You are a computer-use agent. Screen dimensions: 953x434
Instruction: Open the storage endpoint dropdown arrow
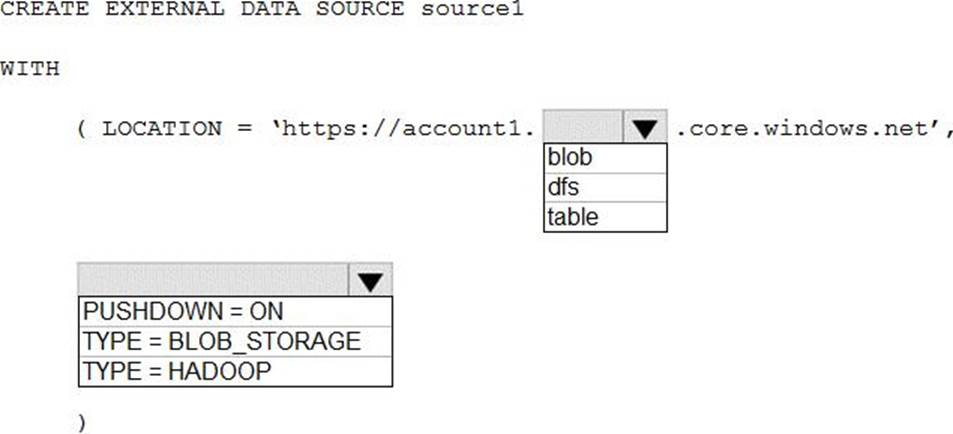pos(645,128)
